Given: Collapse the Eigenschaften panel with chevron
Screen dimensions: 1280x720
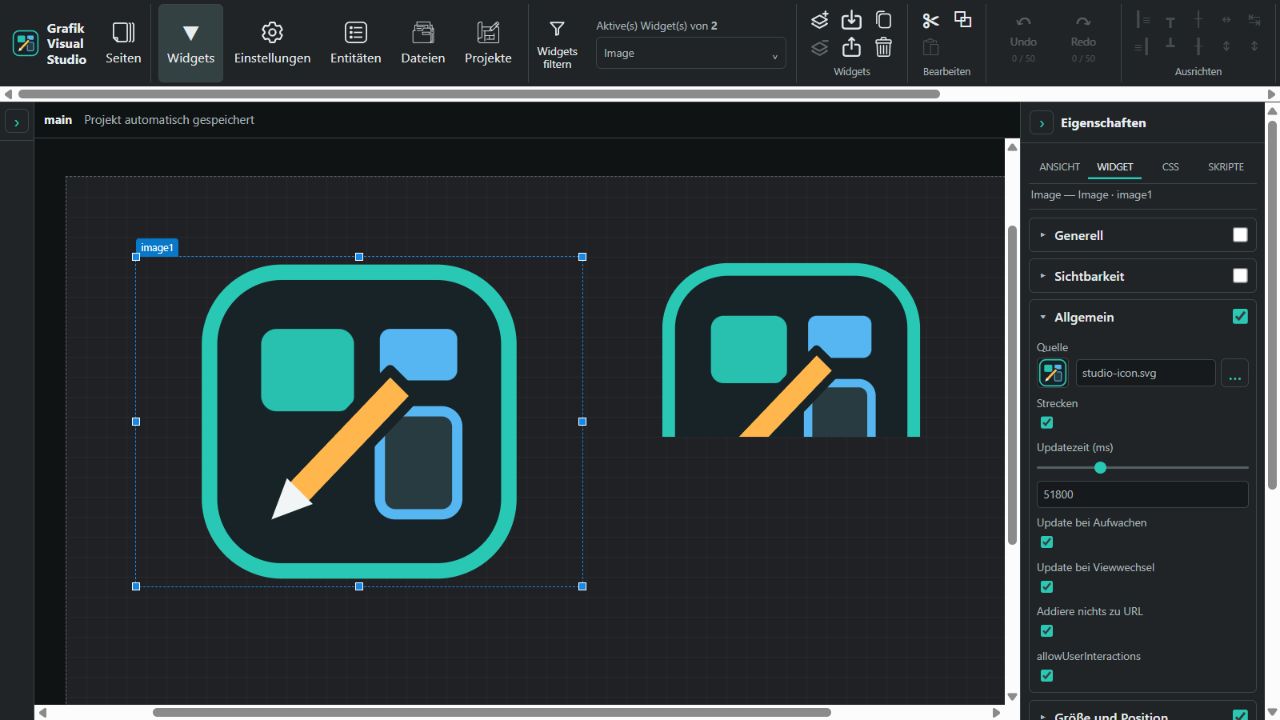Looking at the screenshot, I should coord(1042,123).
